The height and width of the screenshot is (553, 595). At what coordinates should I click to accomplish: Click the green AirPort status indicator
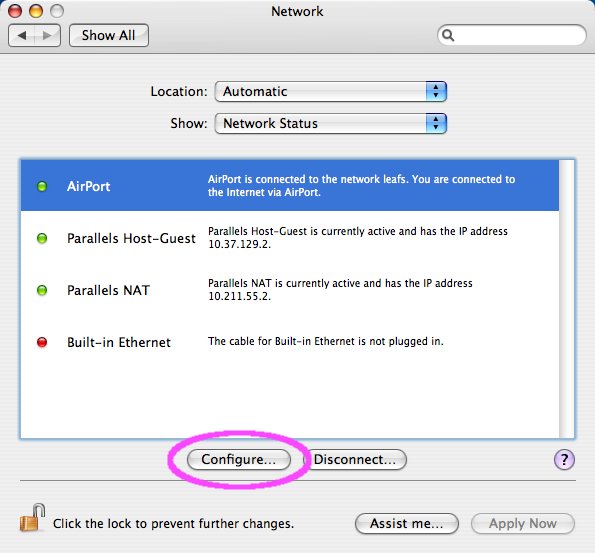pos(42,186)
